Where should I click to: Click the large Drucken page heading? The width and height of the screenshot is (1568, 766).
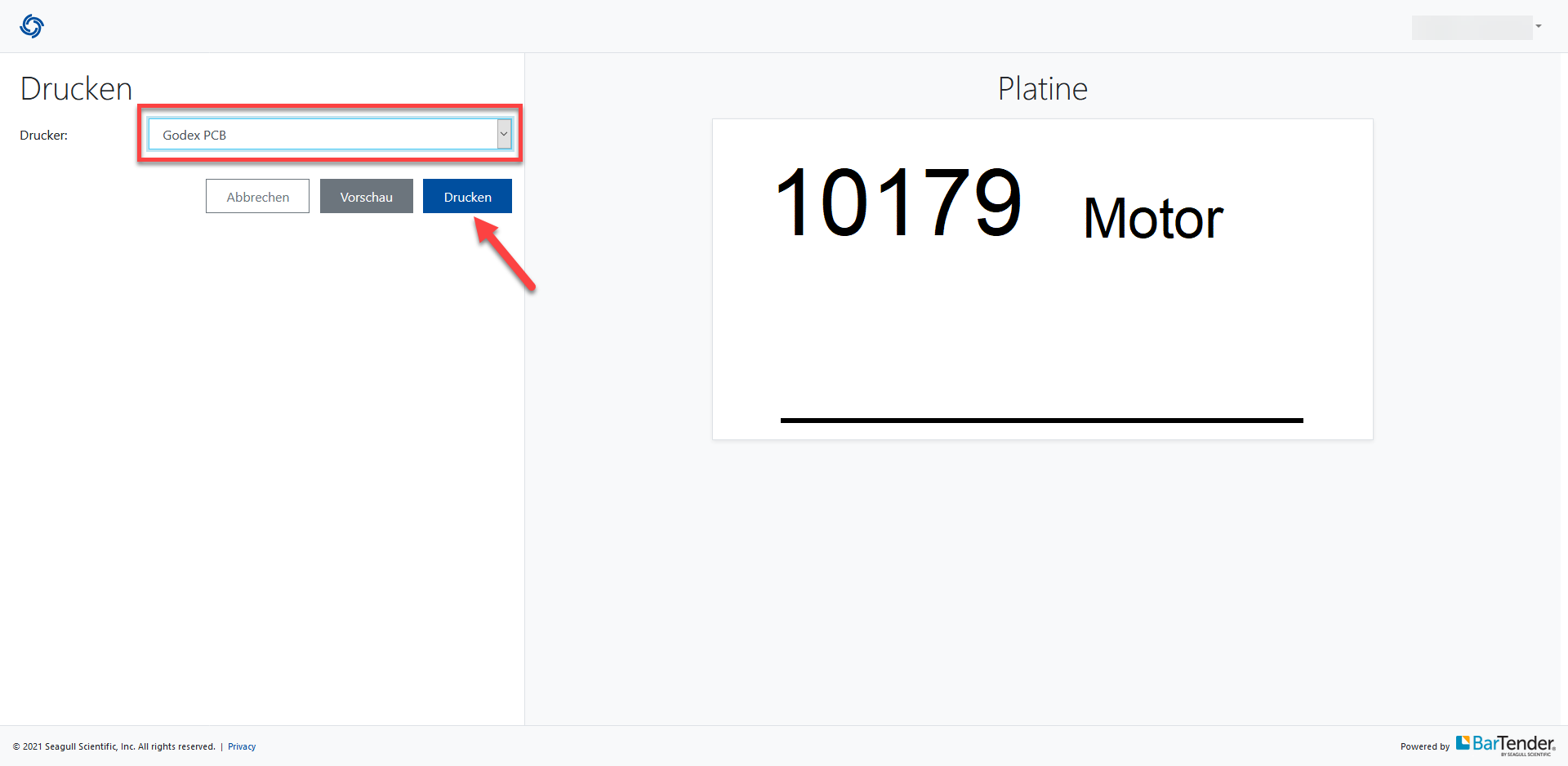[76, 89]
